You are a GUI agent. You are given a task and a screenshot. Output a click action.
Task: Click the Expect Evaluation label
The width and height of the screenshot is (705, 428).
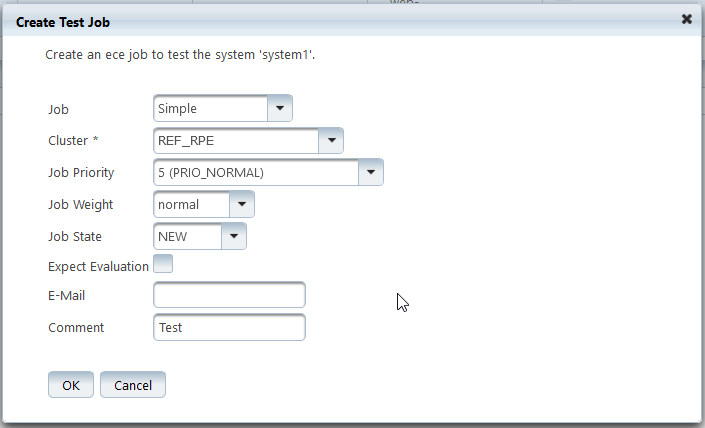click(98, 266)
